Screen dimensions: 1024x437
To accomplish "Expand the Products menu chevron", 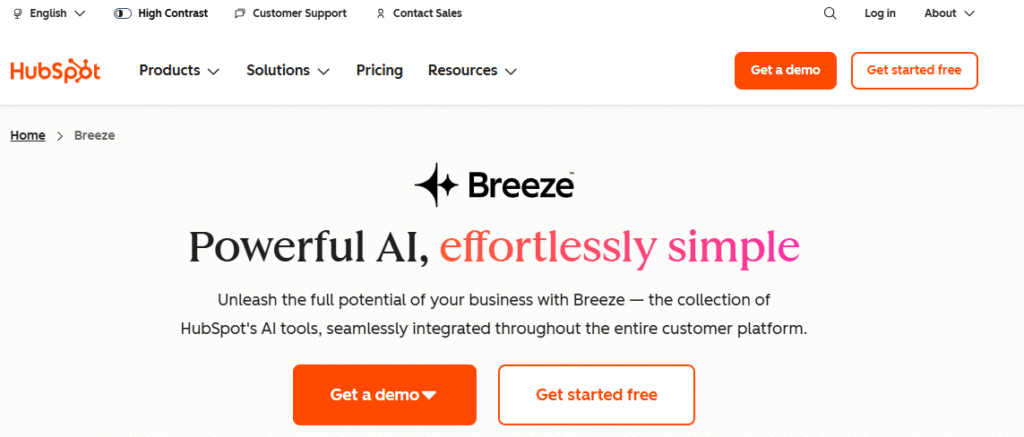I will click(213, 71).
